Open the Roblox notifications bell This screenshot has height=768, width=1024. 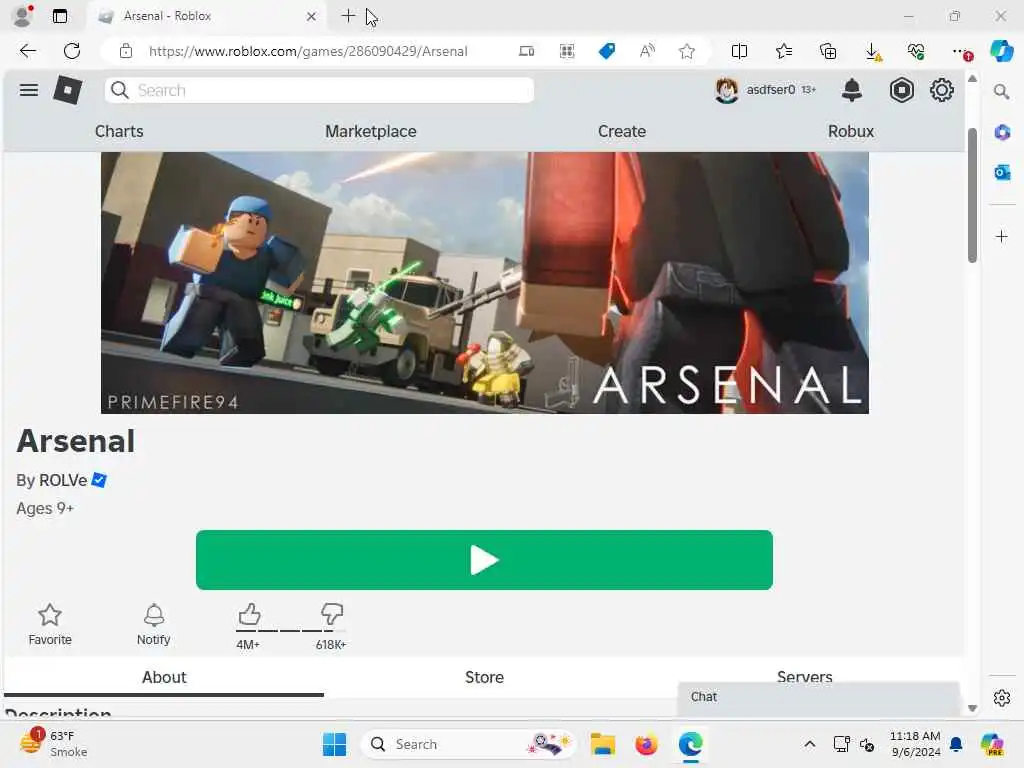coord(852,90)
